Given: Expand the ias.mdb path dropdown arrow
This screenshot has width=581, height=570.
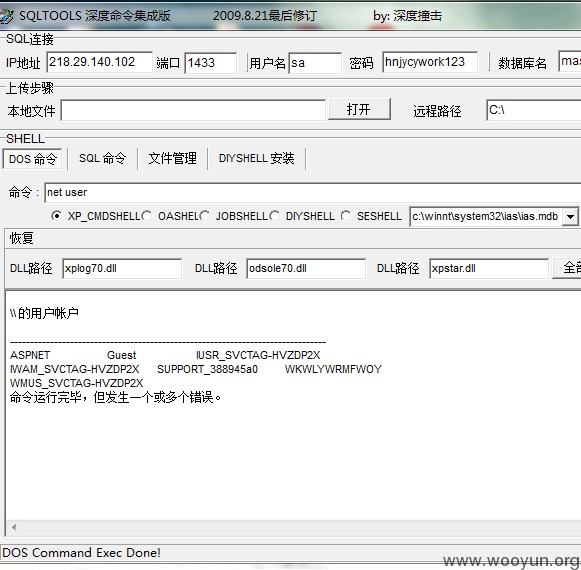Looking at the screenshot, I should click(570, 216).
